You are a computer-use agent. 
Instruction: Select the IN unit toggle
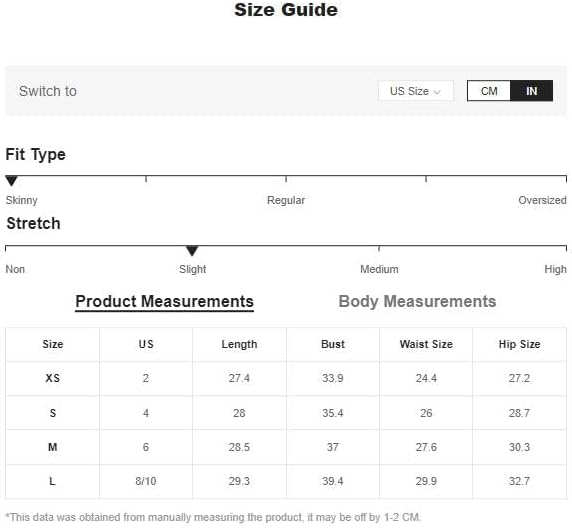tap(531, 91)
